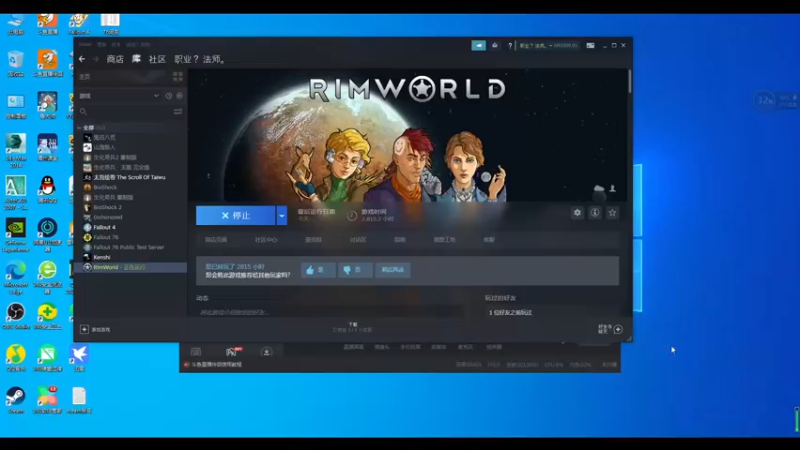Open download icon in rear window
The height and width of the screenshot is (450, 800).
[x=266, y=352]
